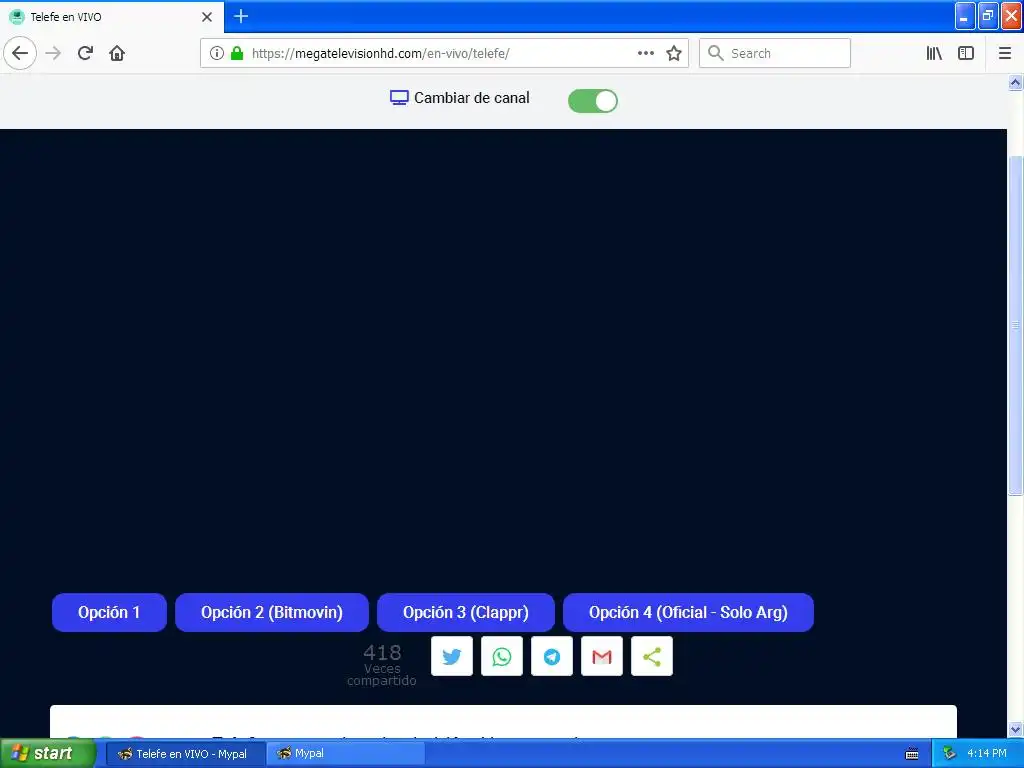Select Opción 3 (Clappr) stream
This screenshot has height=768, width=1024.
[x=466, y=612]
